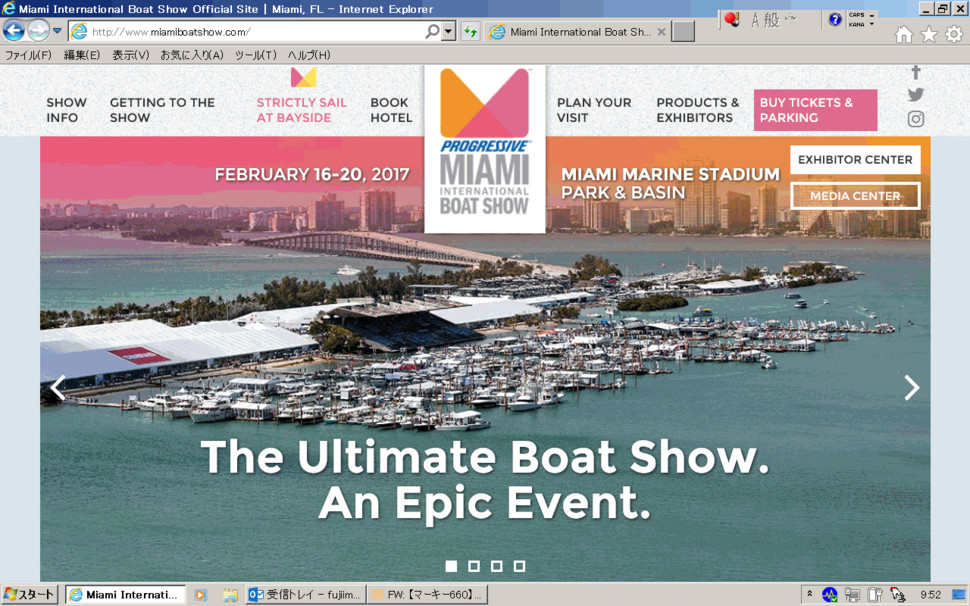Open the file explorer folder quick launch icon
Image resolution: width=970 pixels, height=606 pixels.
click(230, 595)
